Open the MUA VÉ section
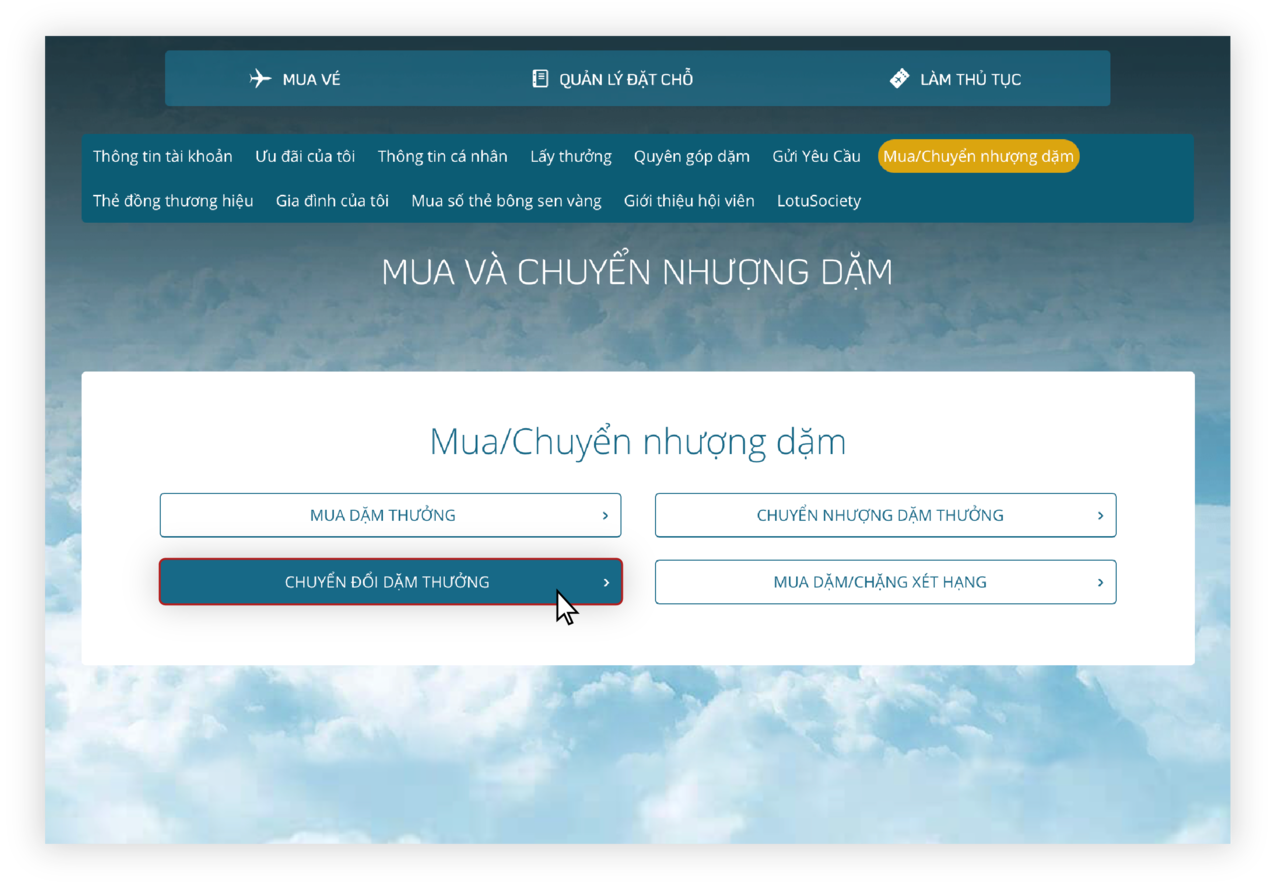The image size is (1276, 888). (296, 78)
